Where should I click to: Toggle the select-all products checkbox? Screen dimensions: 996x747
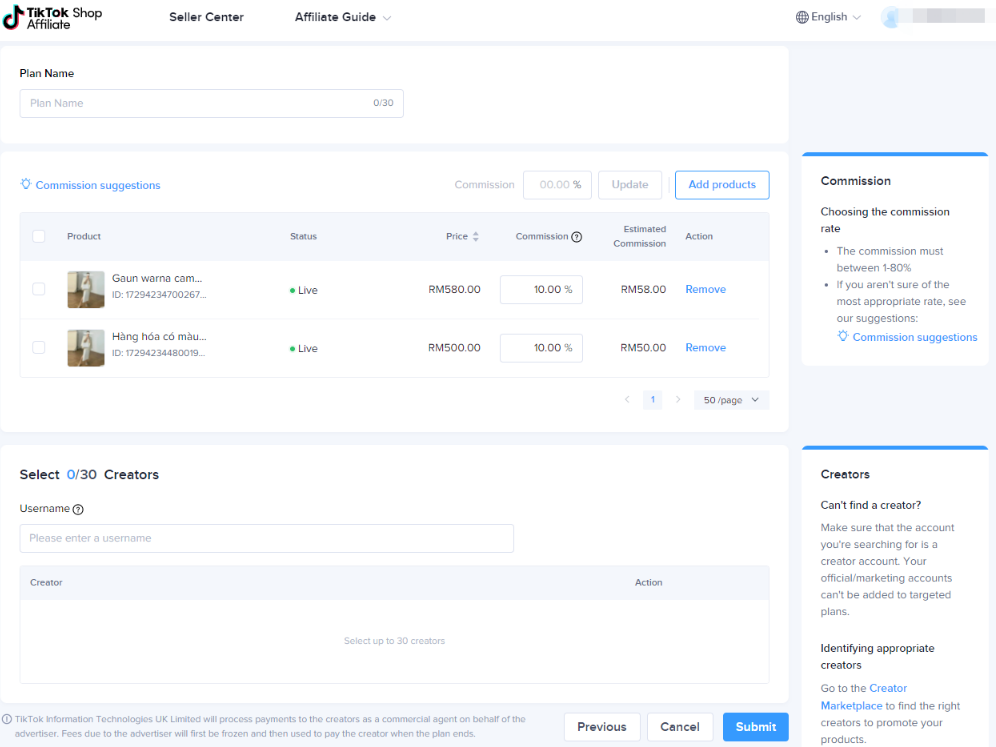(x=39, y=237)
